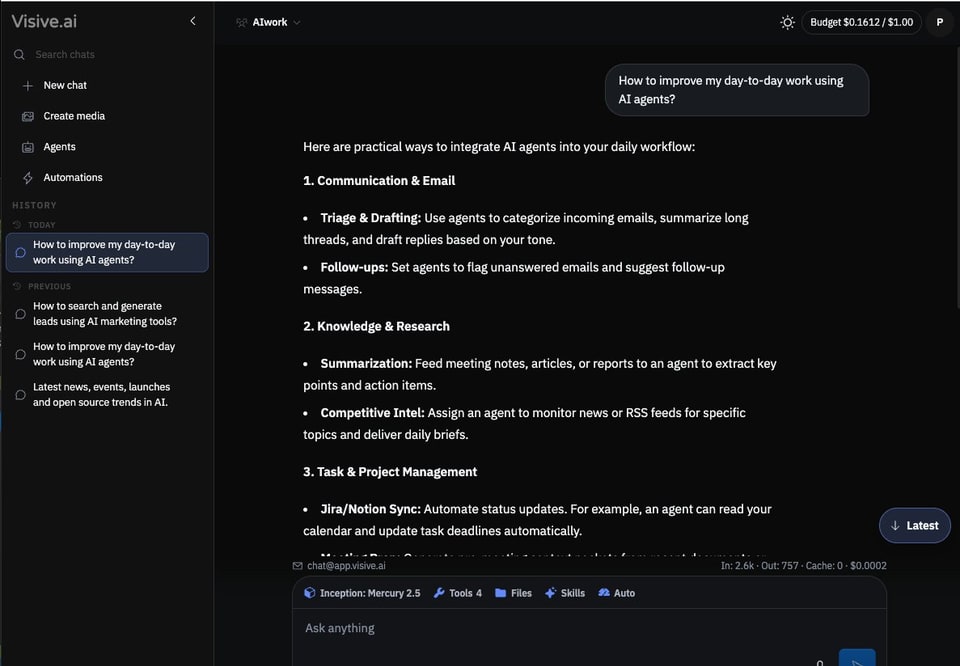The width and height of the screenshot is (960, 666).
Task: Click the cube icon beside the model name
Action: click(310, 593)
